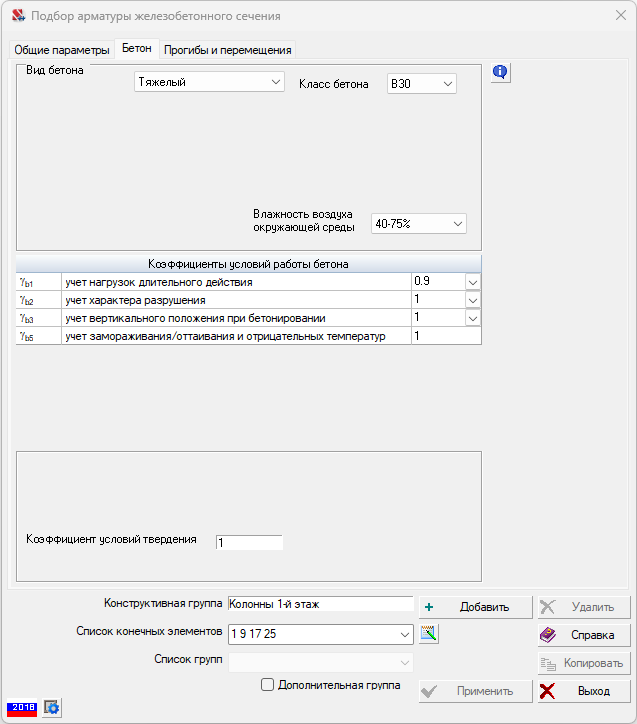
Task: Click the γb1 value 0.9 cell
Action: click(x=438, y=282)
